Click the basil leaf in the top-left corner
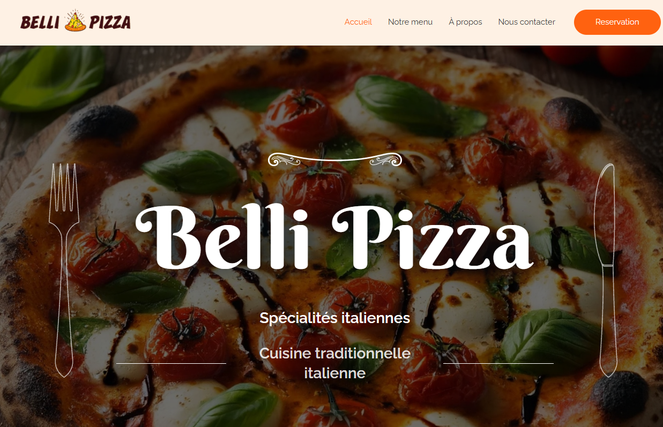 tap(51, 78)
